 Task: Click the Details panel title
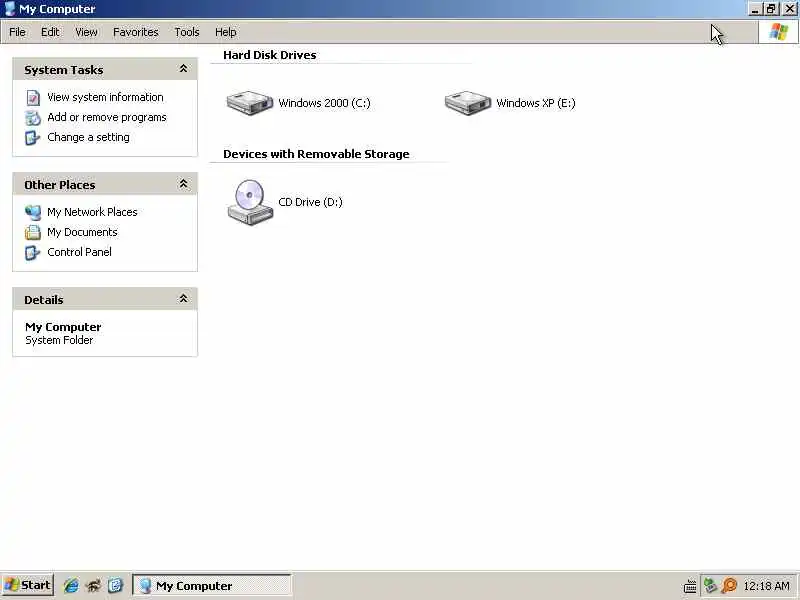coord(44,299)
